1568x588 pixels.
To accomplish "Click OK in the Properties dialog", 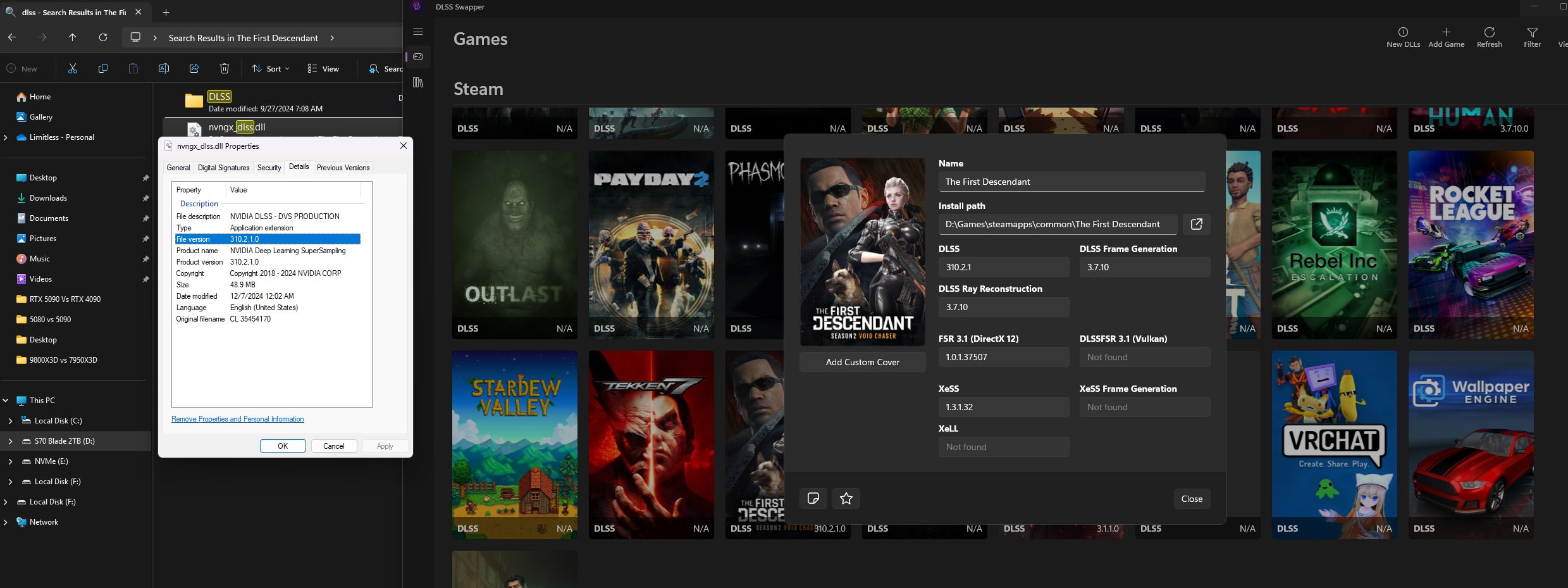I will [x=283, y=446].
